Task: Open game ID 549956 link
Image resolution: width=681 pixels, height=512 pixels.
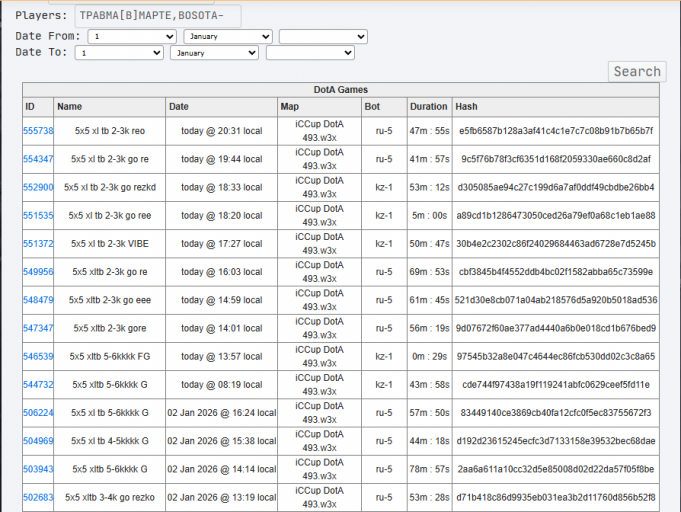Action: [x=38, y=272]
